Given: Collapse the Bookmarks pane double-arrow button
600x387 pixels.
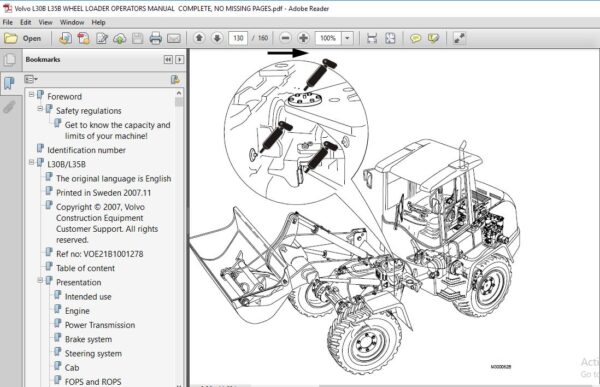Looking at the screenshot, I should (168, 59).
